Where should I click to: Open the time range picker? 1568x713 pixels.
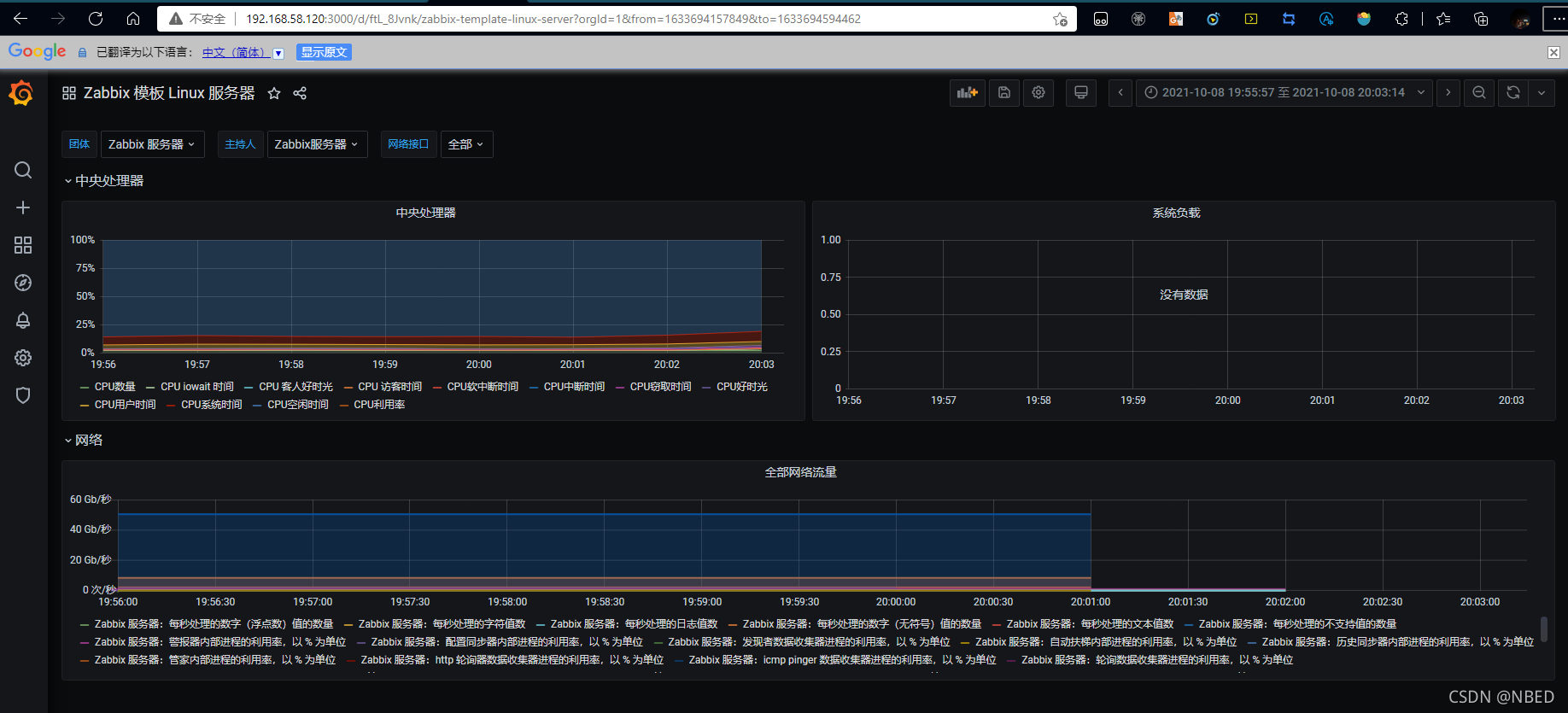click(1284, 92)
